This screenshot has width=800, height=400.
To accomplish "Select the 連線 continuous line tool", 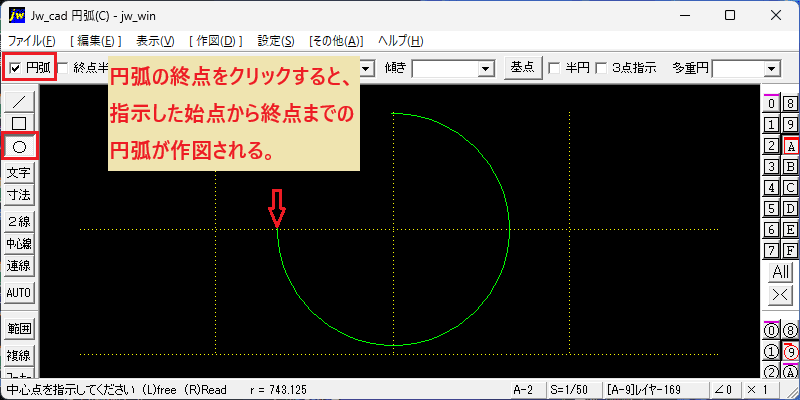I will tap(19, 265).
